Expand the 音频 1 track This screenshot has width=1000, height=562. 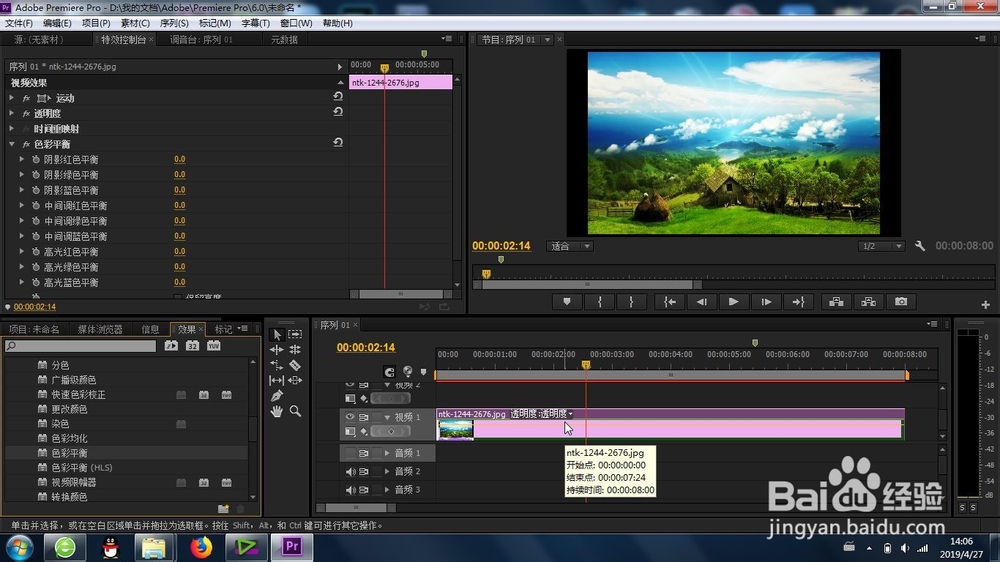(386, 453)
